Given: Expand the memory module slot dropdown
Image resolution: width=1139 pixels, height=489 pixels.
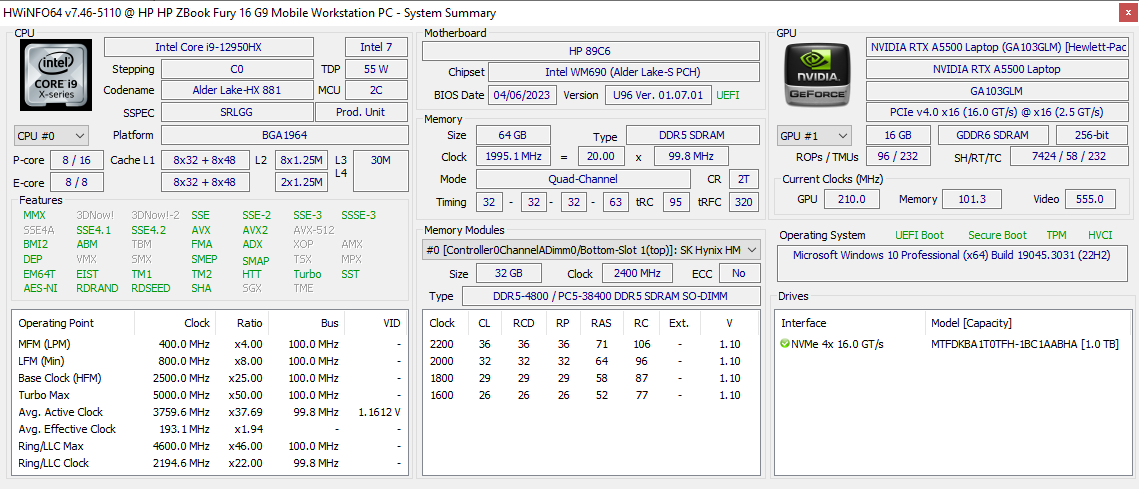Looking at the screenshot, I should coord(591,250).
